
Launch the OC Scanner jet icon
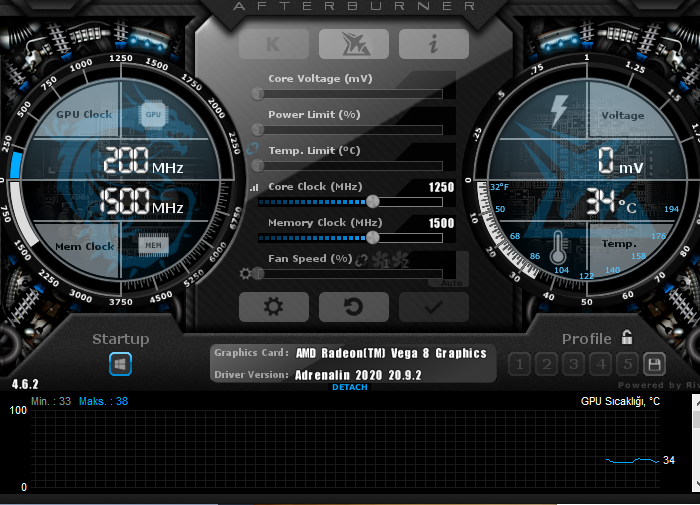(354, 44)
